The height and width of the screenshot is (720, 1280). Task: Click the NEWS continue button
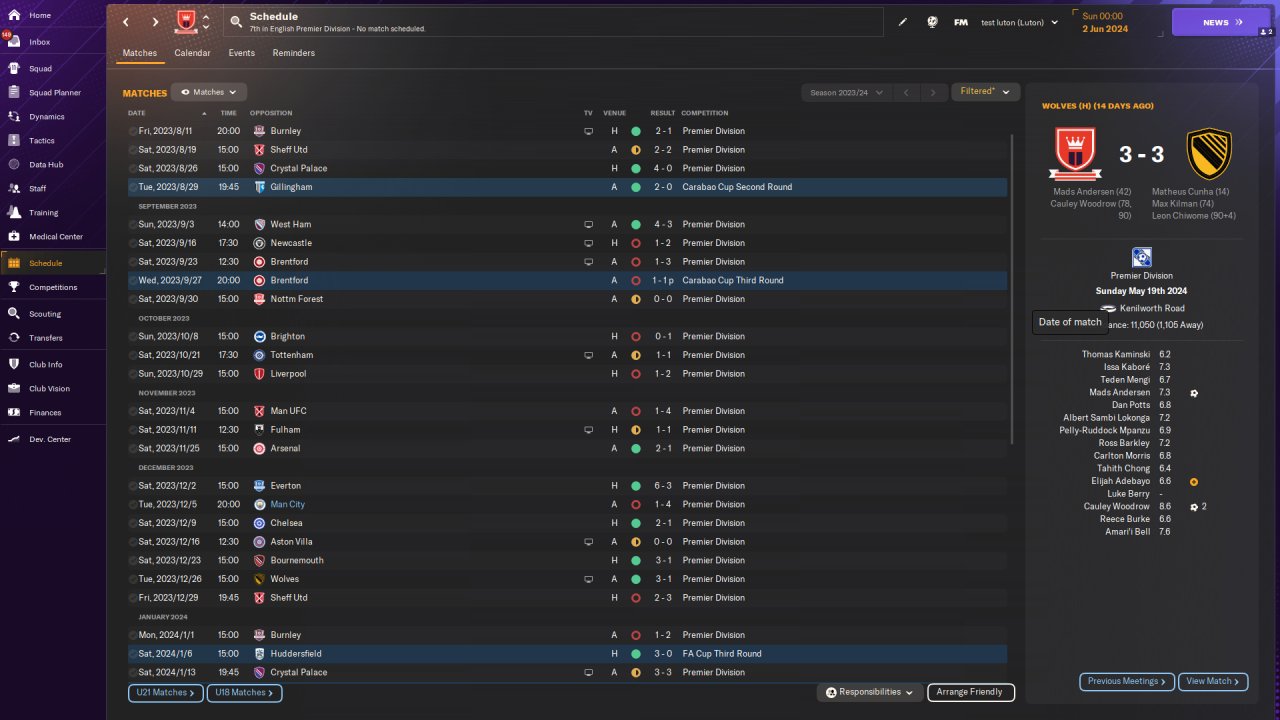tap(1221, 22)
